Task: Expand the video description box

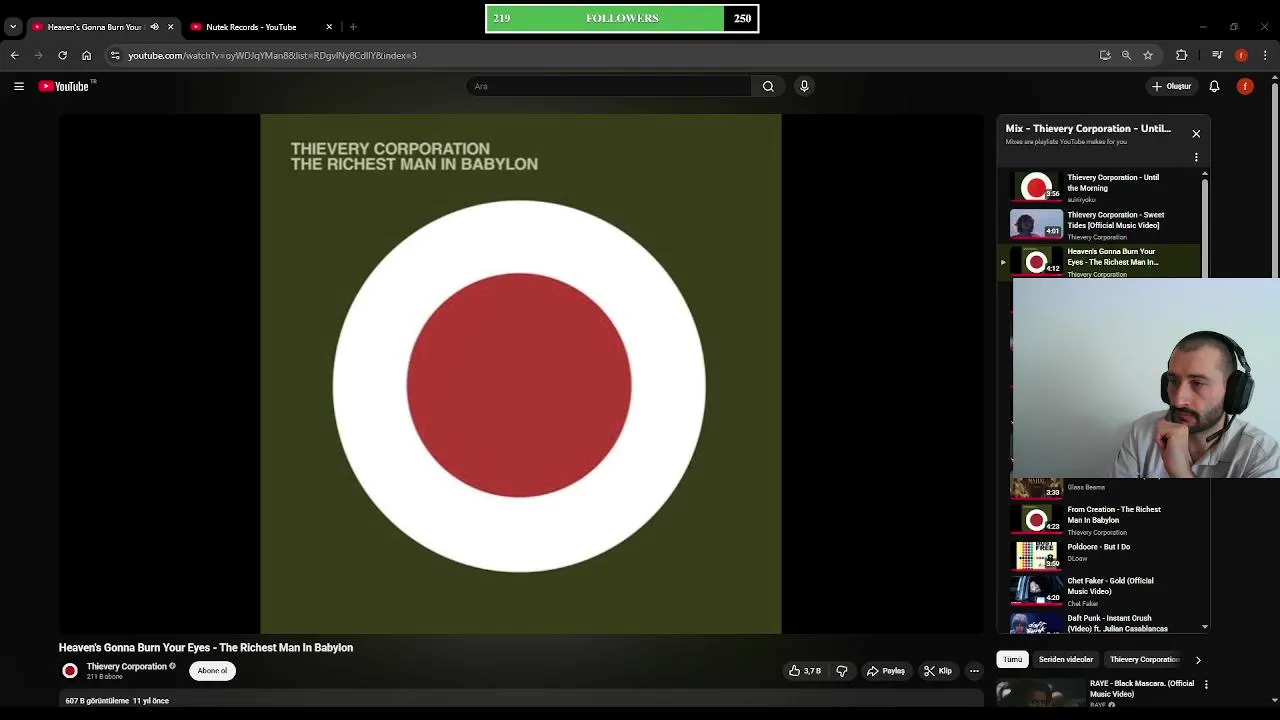Action: coord(520,701)
